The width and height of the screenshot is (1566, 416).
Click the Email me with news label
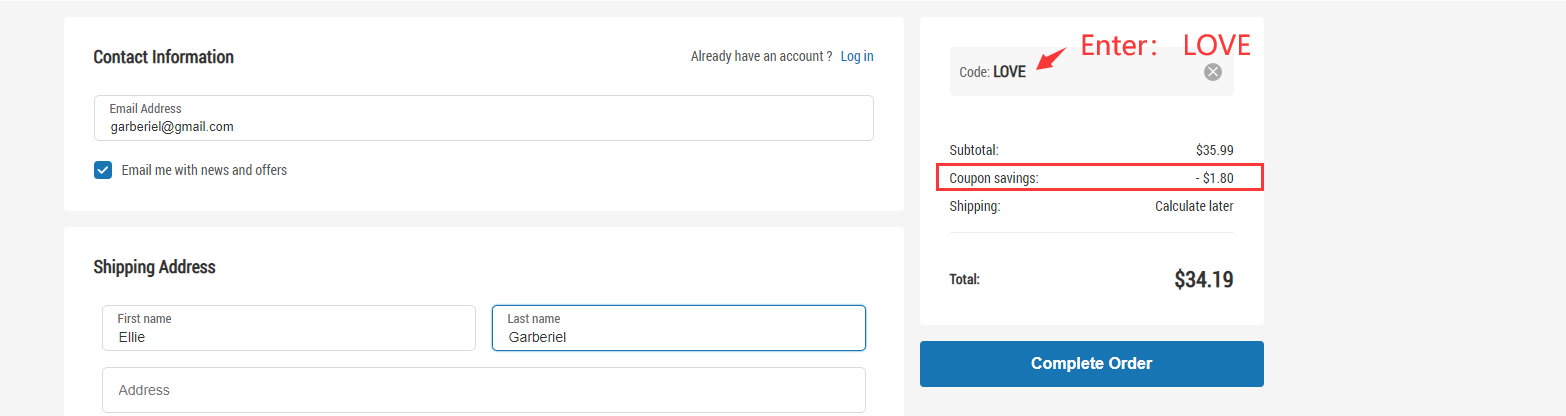click(x=204, y=170)
